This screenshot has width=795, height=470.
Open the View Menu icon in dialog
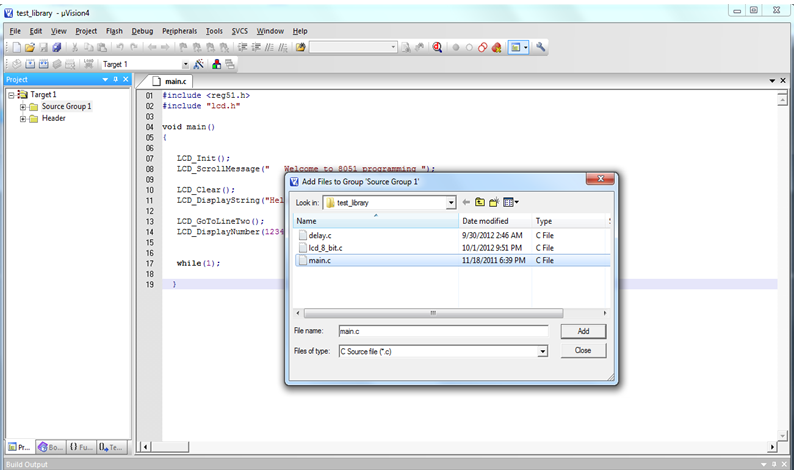click(511, 202)
